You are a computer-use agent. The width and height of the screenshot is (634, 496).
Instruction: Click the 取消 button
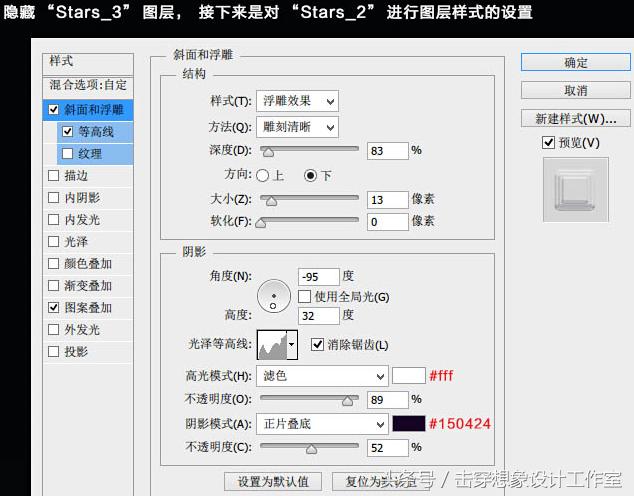click(576, 91)
